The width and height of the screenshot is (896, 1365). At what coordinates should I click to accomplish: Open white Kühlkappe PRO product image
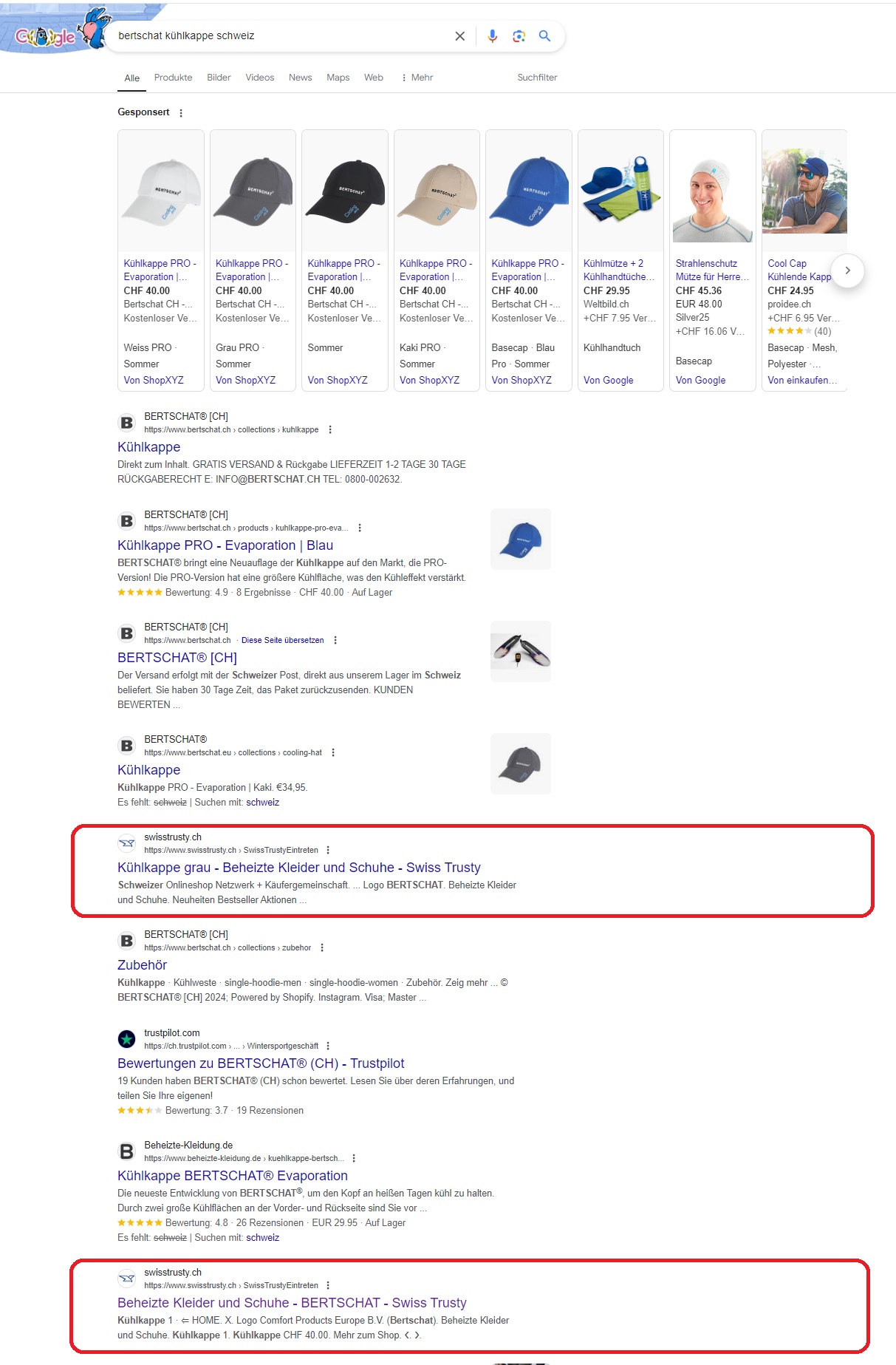pyautogui.click(x=161, y=191)
